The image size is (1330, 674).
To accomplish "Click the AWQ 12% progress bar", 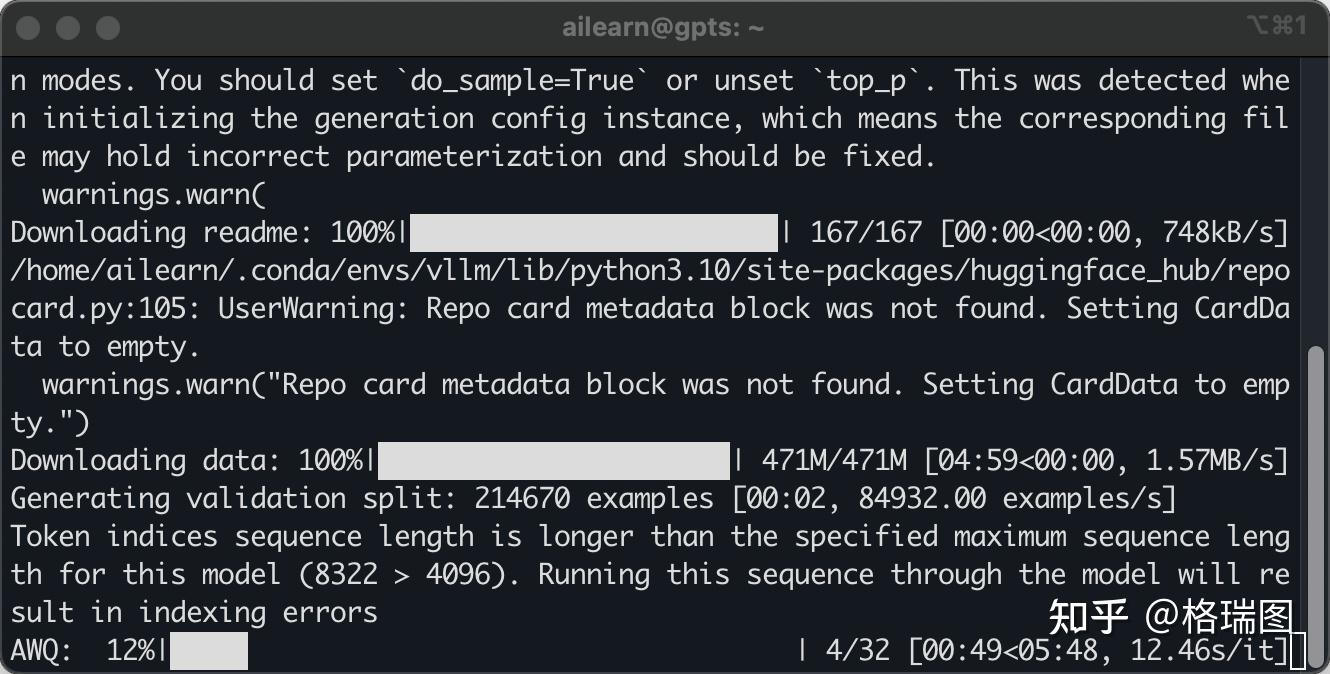I will pos(209,650).
